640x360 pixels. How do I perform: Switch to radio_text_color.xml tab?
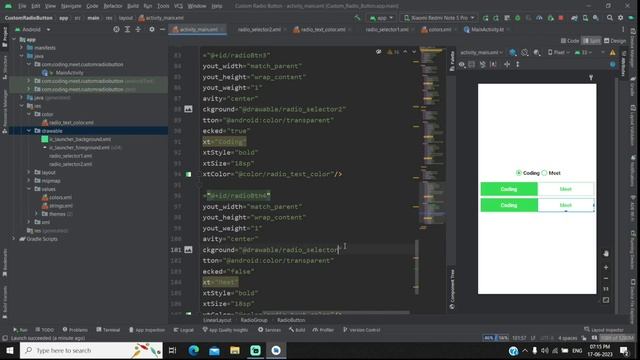[x=320, y=29]
